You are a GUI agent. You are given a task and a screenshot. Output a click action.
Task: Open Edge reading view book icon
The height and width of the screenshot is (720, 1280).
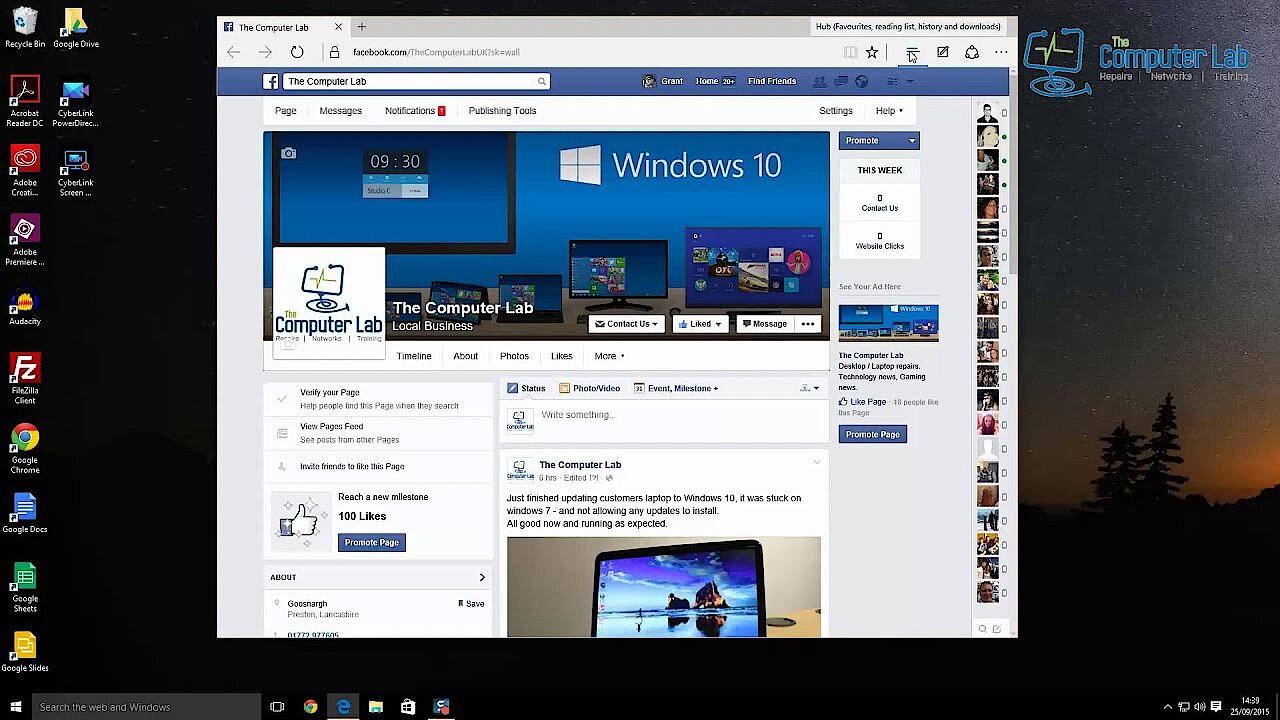850,52
